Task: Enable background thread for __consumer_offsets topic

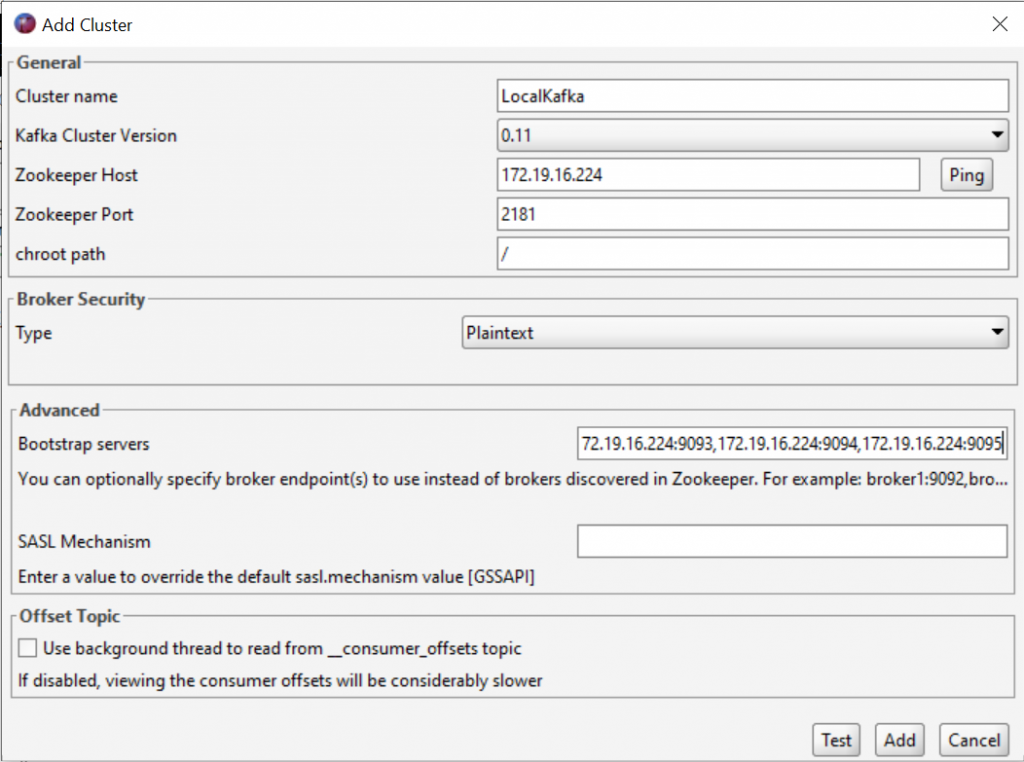Action: point(27,647)
